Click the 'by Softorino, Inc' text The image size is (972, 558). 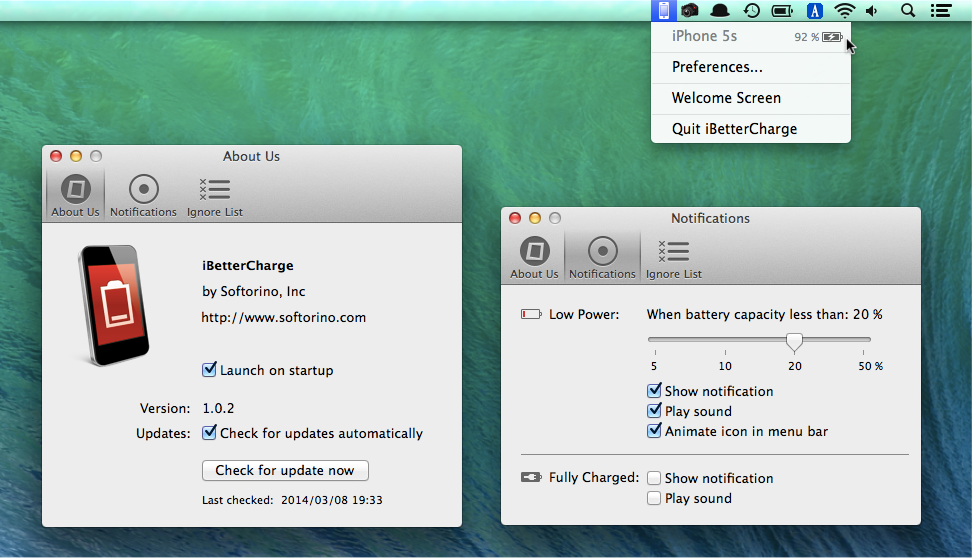point(254,291)
